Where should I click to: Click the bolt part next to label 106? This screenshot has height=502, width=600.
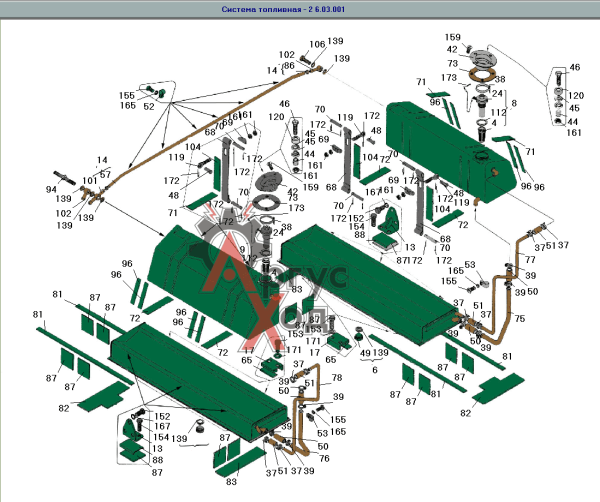(x=305, y=60)
